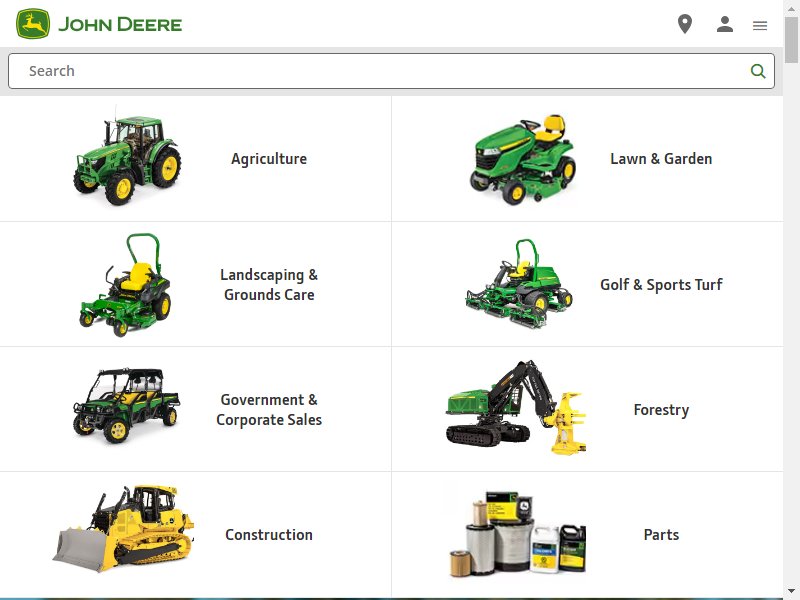Click the scrollbar down arrow

click(x=791, y=592)
